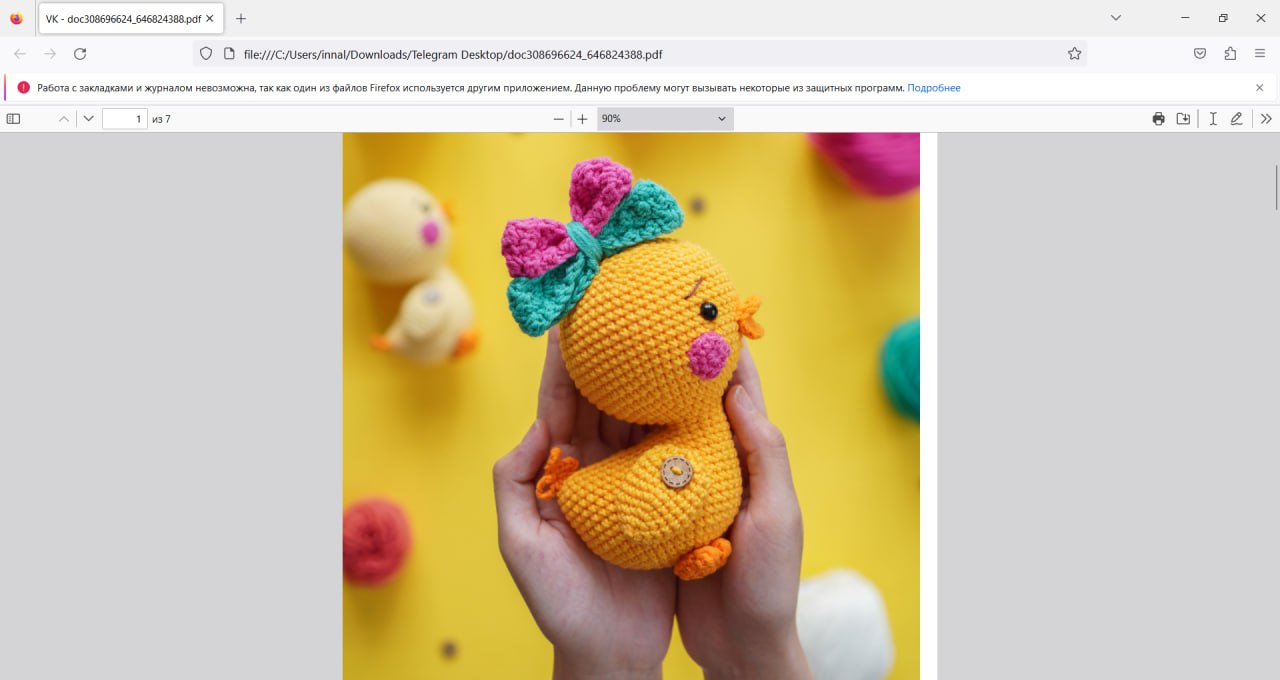Show site information for the local file
The width and height of the screenshot is (1280, 680).
coord(228,54)
